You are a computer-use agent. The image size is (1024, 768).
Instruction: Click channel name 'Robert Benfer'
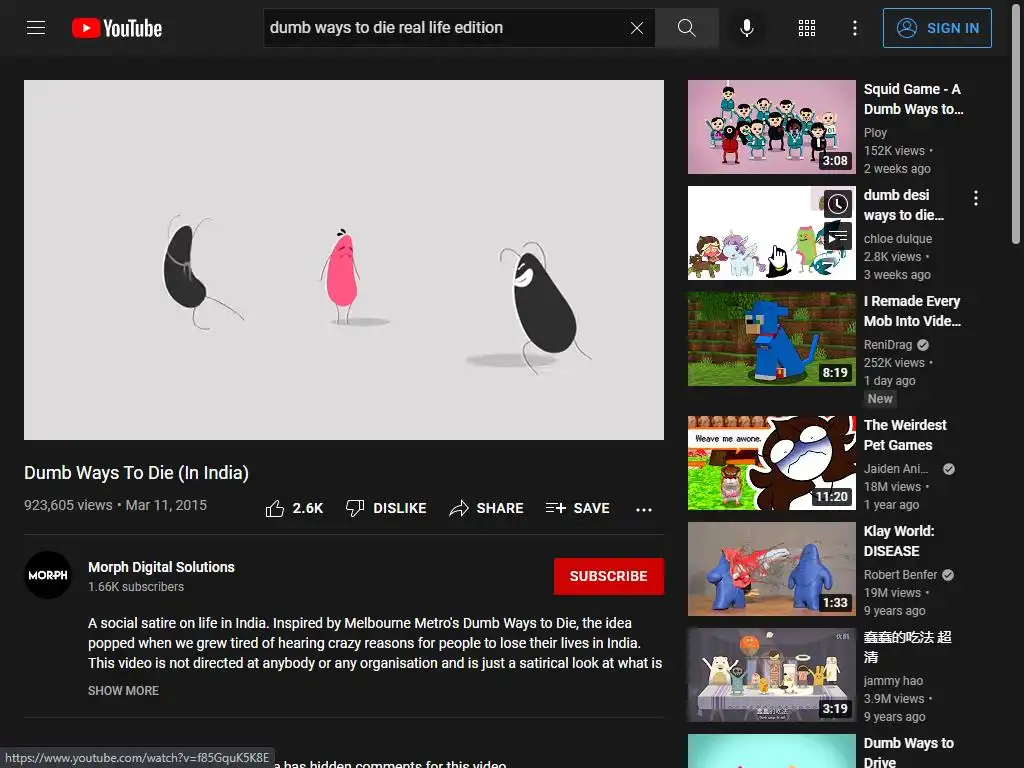pyautogui.click(x=901, y=575)
